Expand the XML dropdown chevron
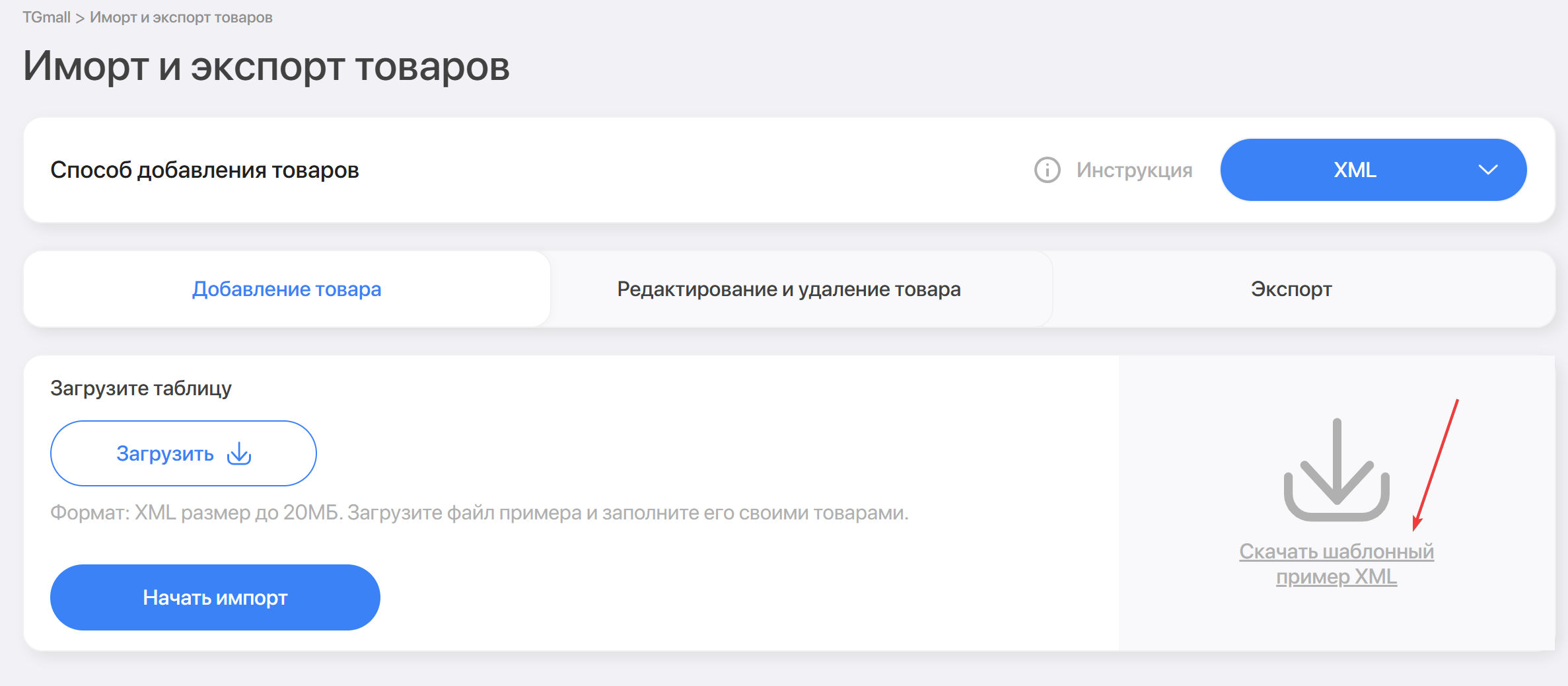This screenshot has height=686, width=1568. pyautogui.click(x=1487, y=170)
